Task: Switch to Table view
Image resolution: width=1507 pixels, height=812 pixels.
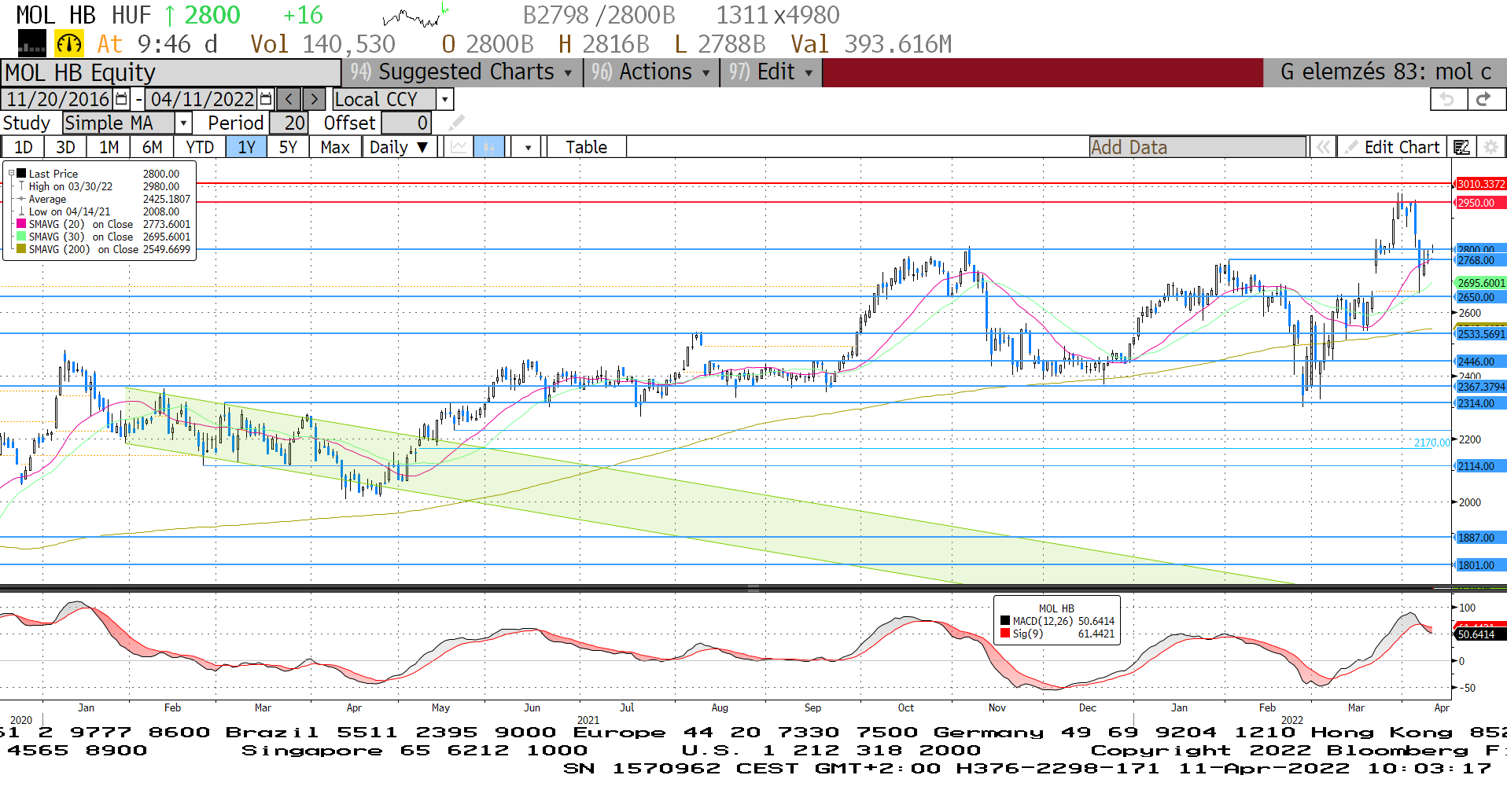Action: click(587, 147)
